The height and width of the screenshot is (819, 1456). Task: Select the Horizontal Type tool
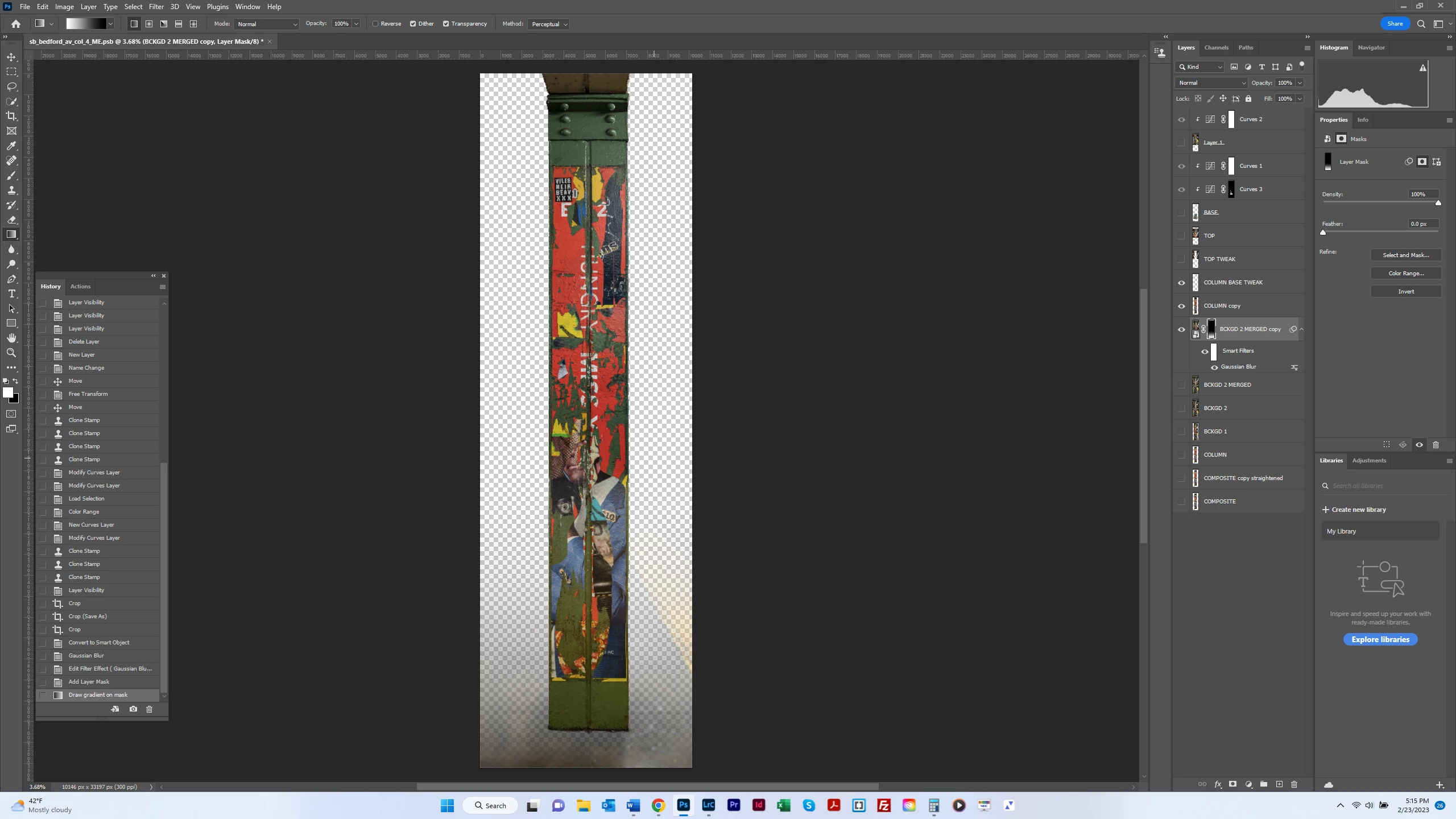click(x=11, y=293)
